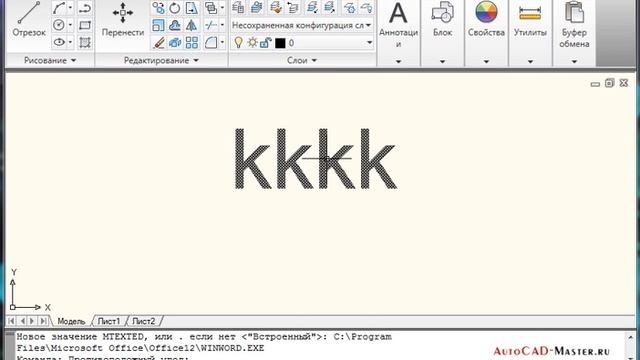Click the Layer Off bulb icon in top row

366,7
